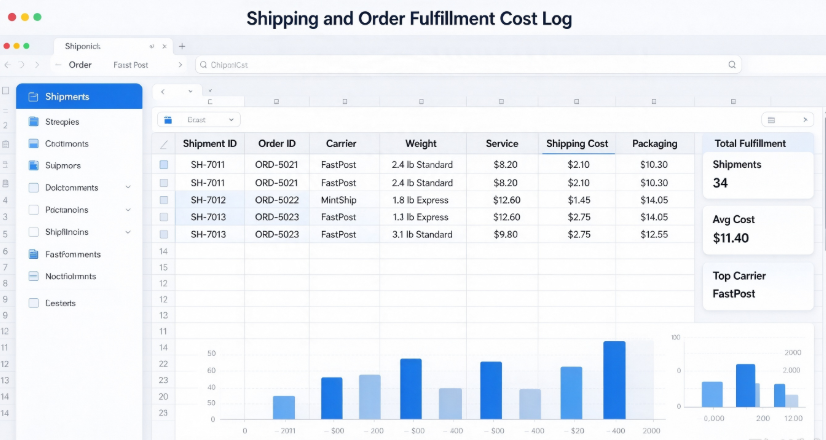Image resolution: width=826 pixels, height=440 pixels.
Task: Check the 3.1 lb Standard row checkbox
Action: click(164, 234)
